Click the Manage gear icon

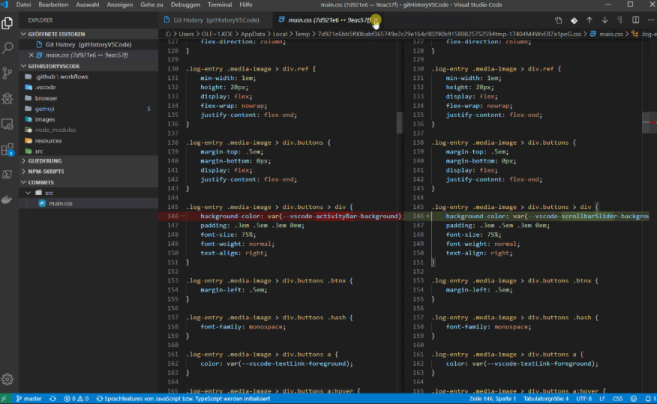point(9,379)
